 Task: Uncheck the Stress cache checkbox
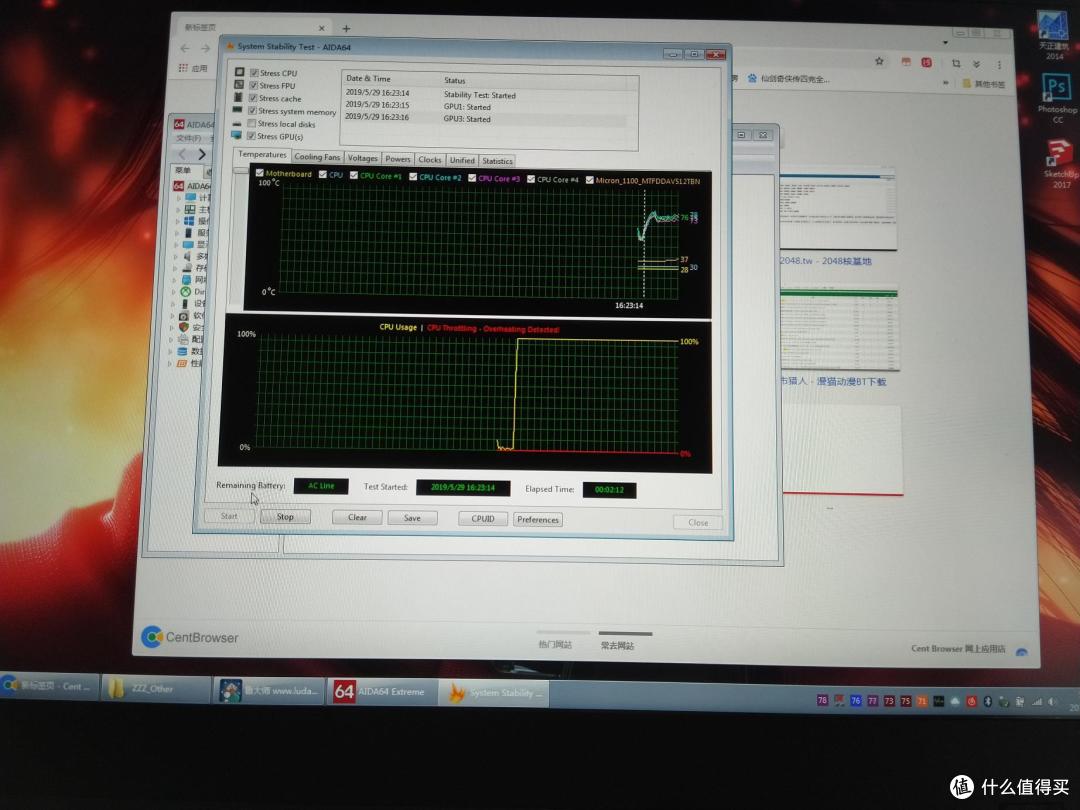253,98
